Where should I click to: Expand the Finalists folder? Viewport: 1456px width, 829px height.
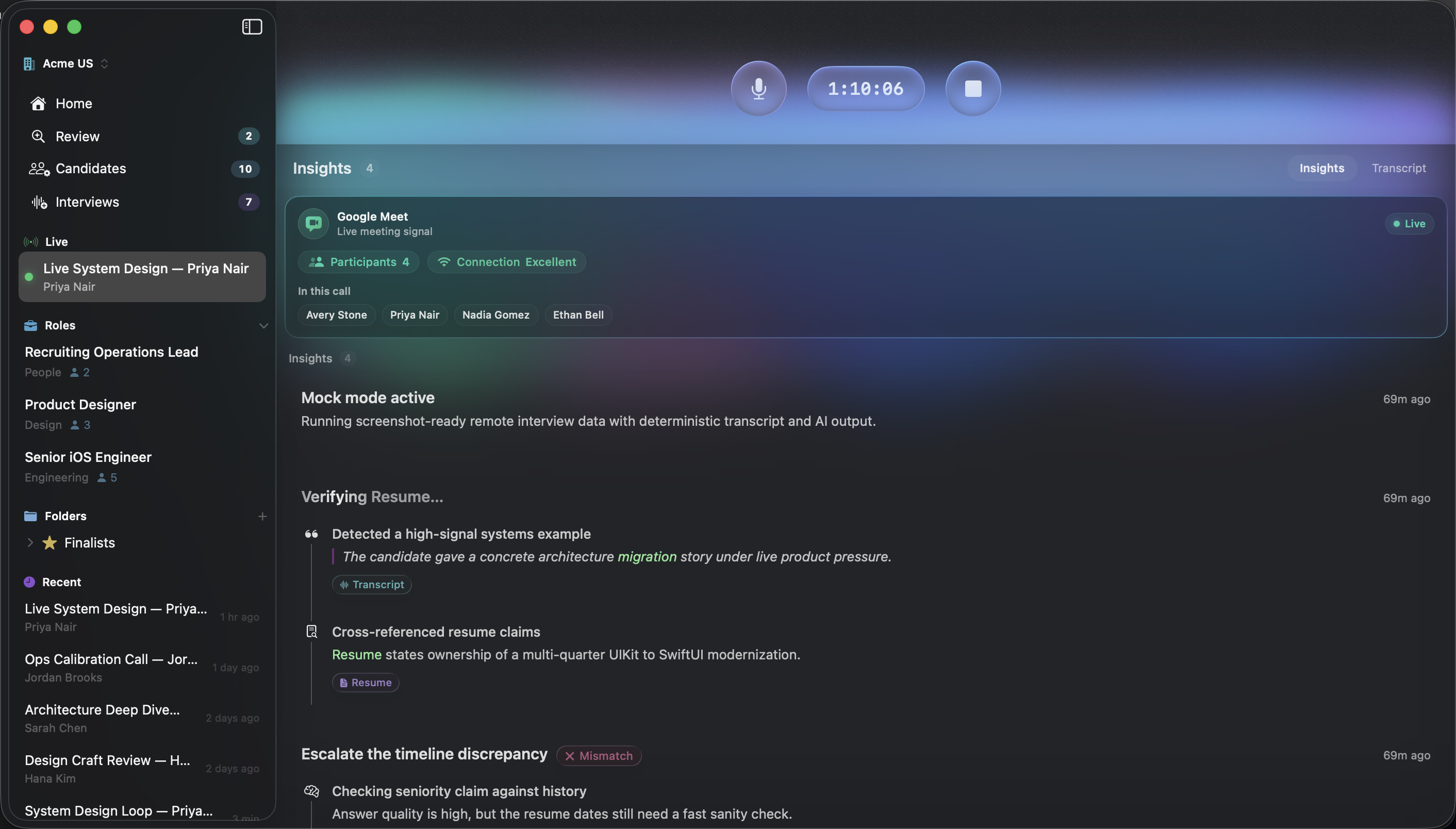tap(30, 542)
